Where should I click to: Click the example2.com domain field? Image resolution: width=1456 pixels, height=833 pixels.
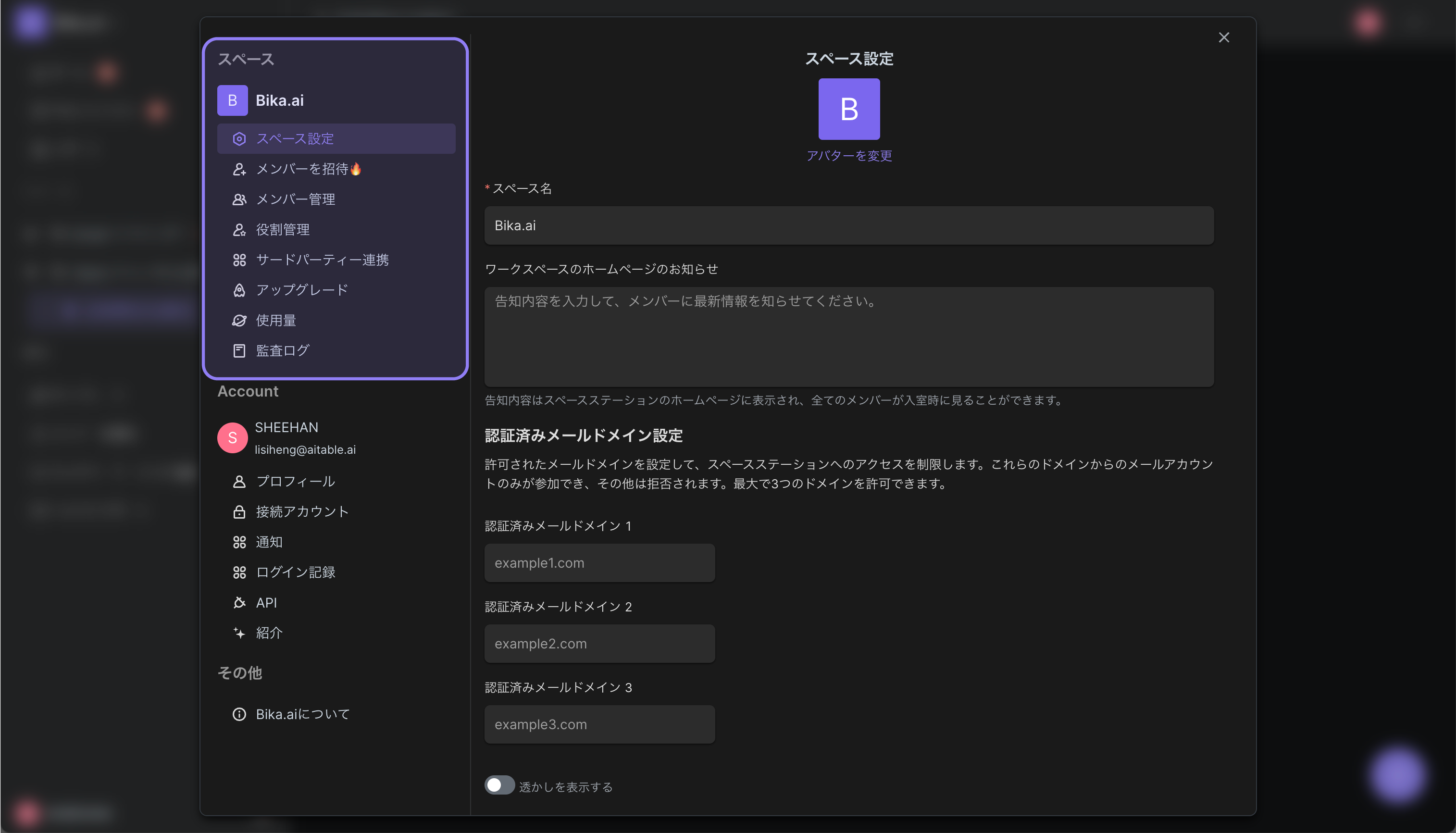(599, 644)
